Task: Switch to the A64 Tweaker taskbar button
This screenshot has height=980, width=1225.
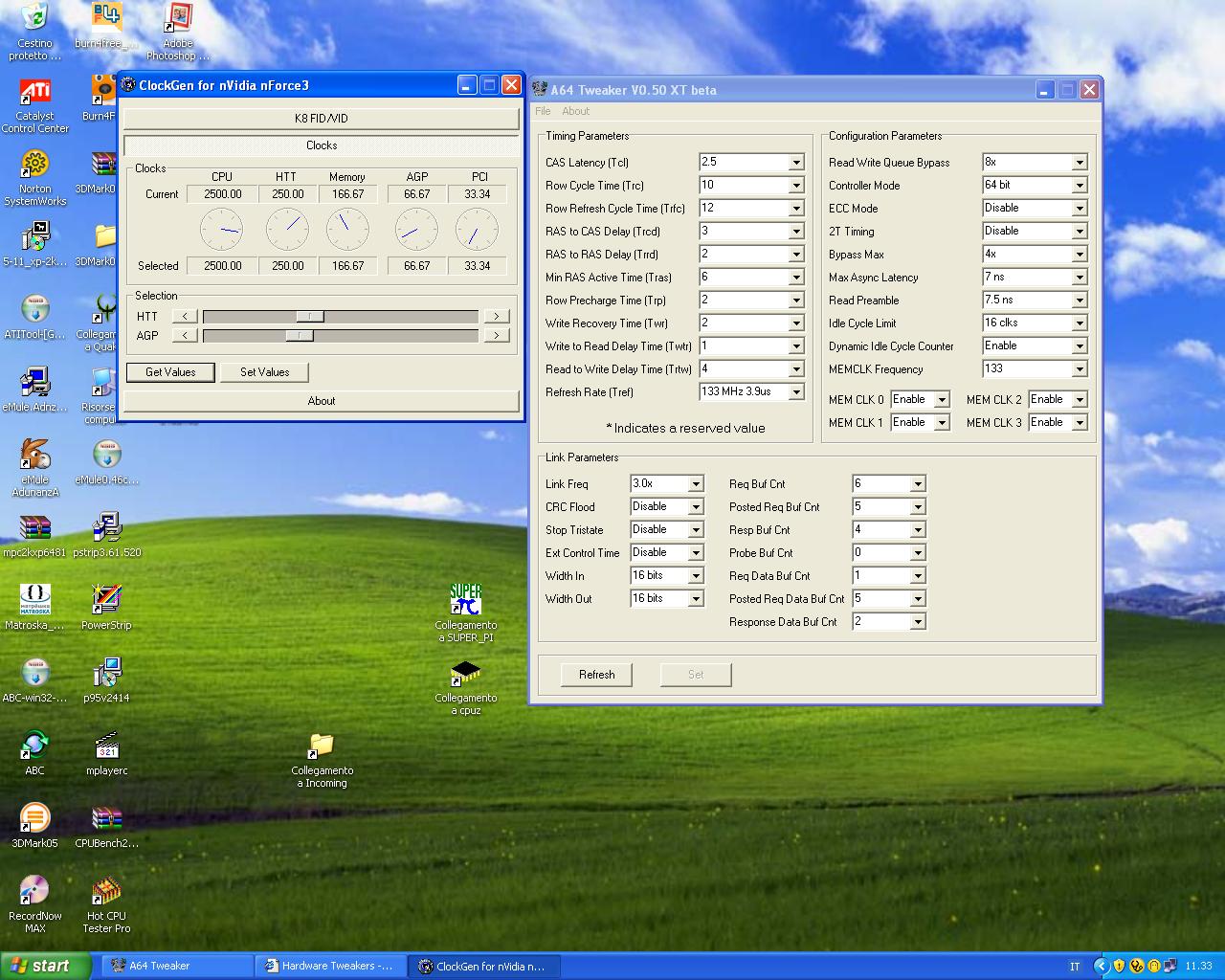Action: [177, 966]
